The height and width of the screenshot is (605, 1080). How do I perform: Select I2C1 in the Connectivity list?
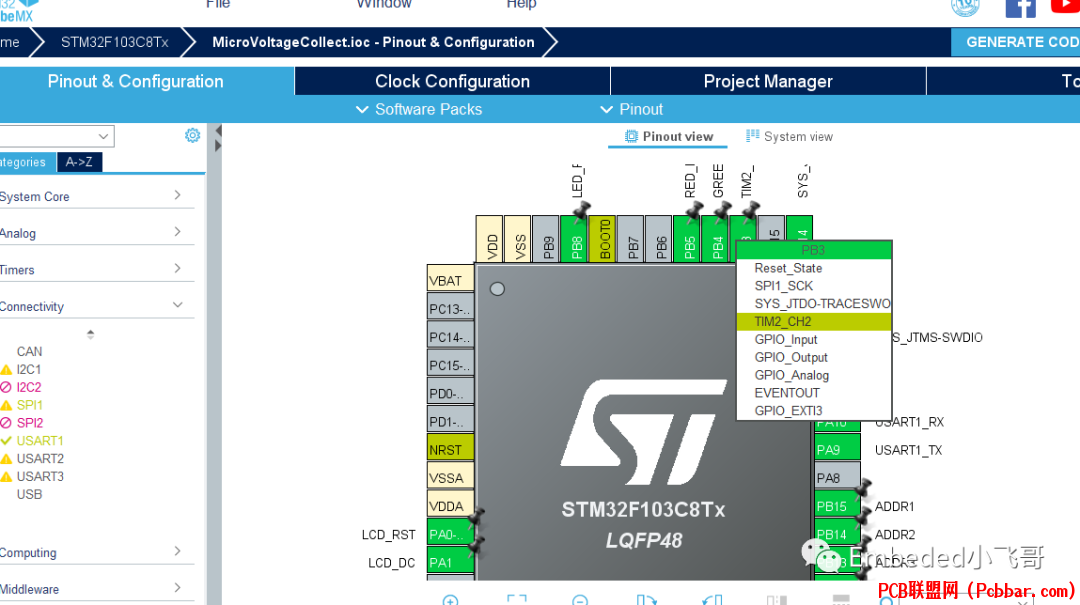[29, 369]
